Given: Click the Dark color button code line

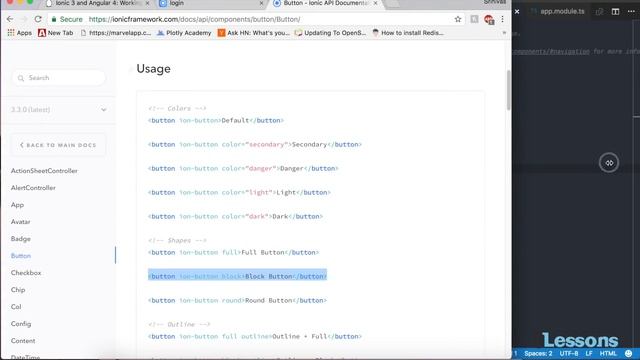Looking at the screenshot, I should pos(236,217).
